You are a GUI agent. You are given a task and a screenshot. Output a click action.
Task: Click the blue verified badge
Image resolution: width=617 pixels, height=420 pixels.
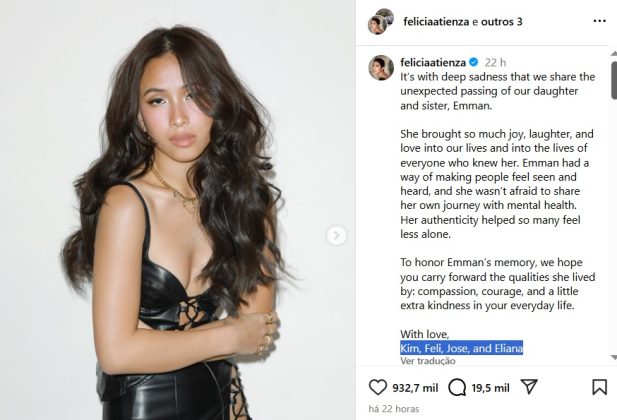474,61
